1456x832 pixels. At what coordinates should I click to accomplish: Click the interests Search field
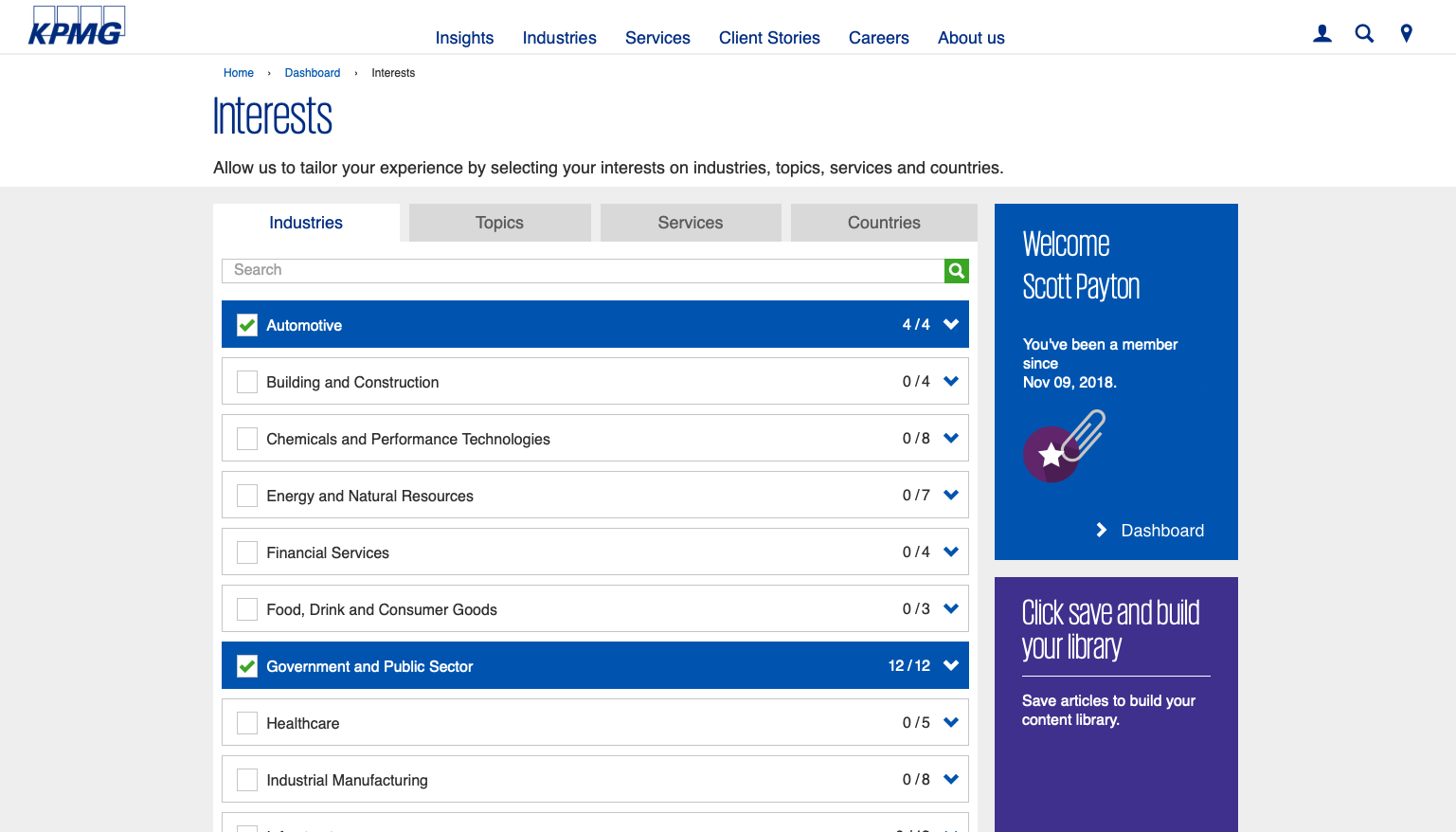click(x=583, y=271)
